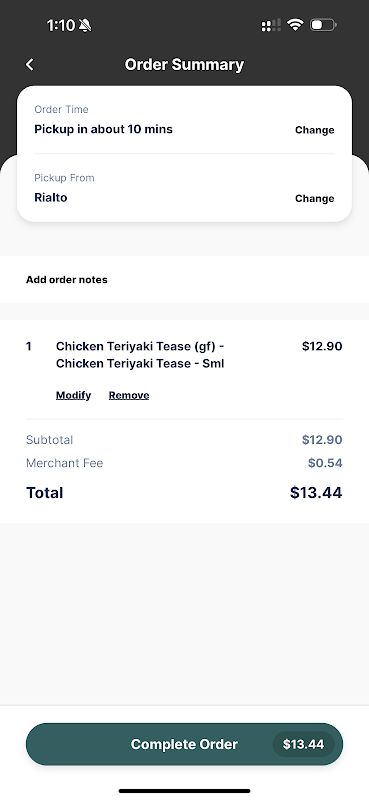Tap the battery status icon
369x800 pixels.
pyautogui.click(x=323, y=24)
